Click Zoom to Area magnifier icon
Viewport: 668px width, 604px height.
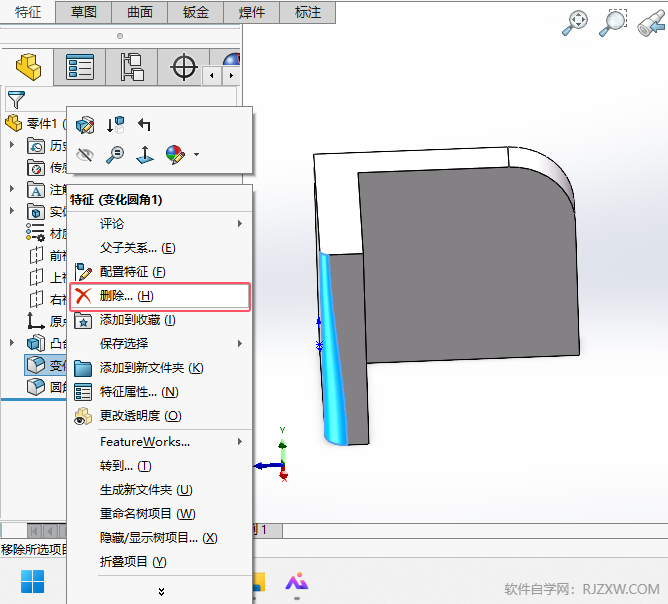coord(613,23)
